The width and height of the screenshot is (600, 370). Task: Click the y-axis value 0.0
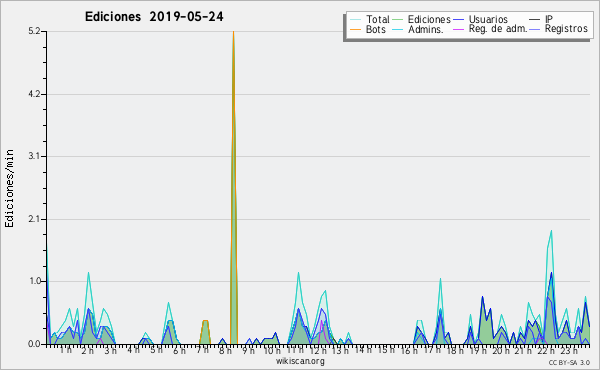tap(34, 344)
